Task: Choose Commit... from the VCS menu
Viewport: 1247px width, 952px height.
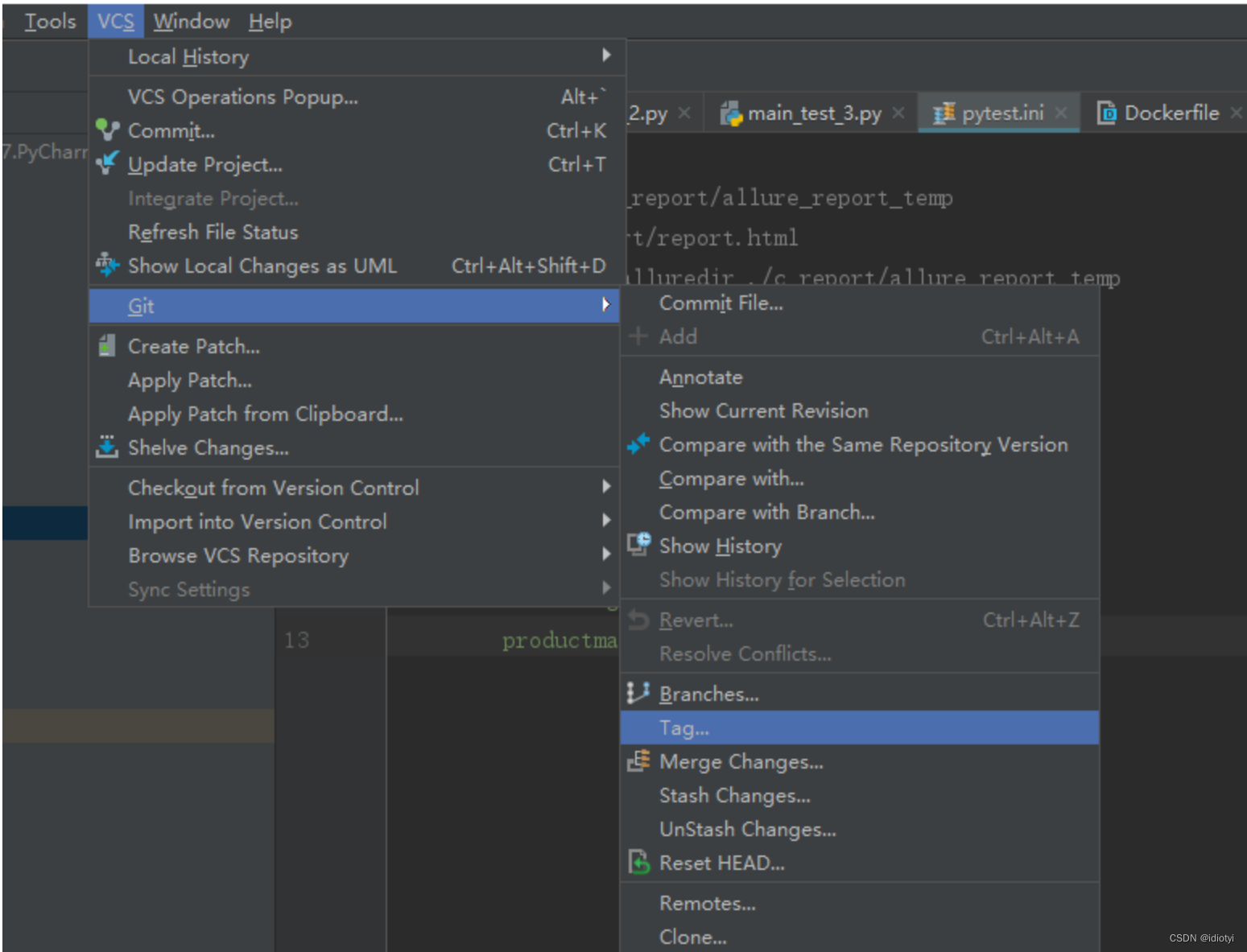Action: [x=353, y=130]
